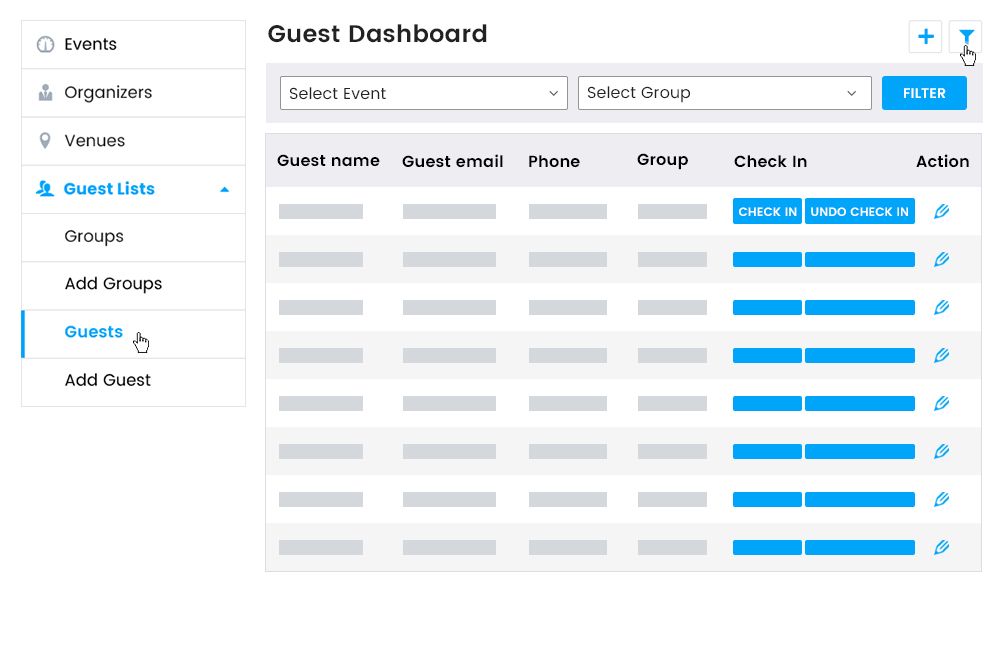
Task: Open filters via the funnel icon
Action: pyautogui.click(x=966, y=36)
